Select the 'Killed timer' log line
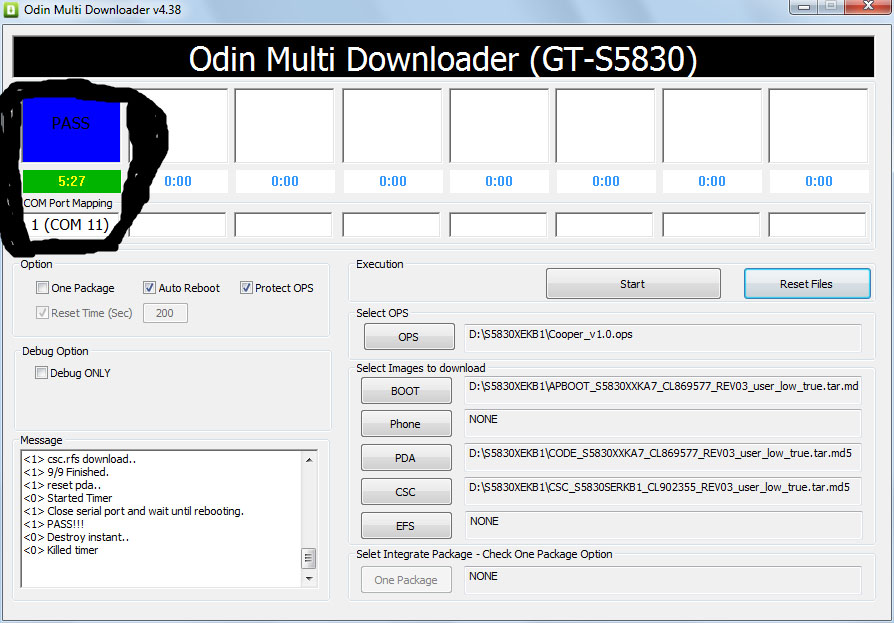Image resolution: width=894 pixels, height=623 pixels. coord(61,550)
